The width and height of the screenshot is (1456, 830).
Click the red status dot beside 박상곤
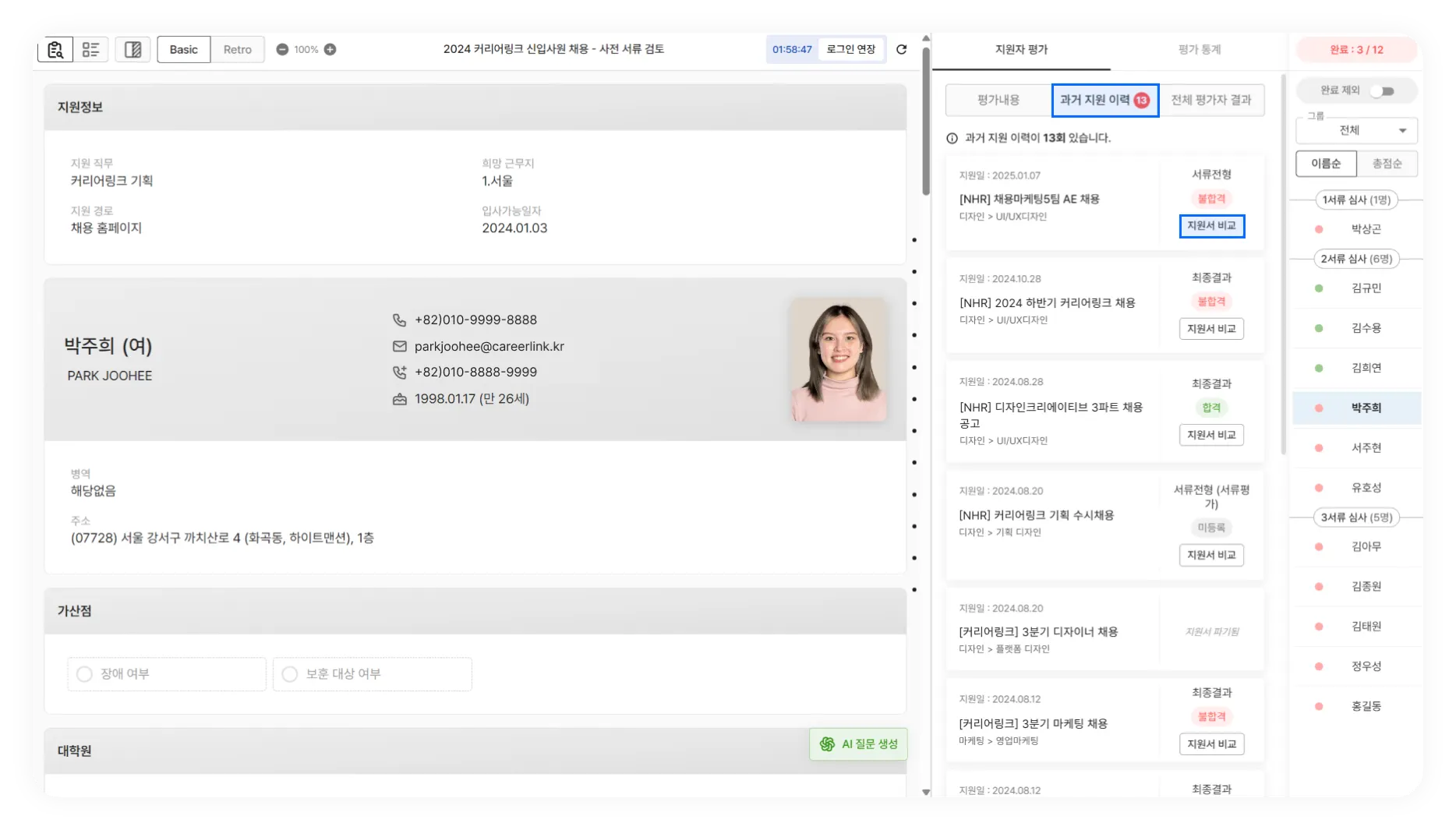pos(1319,229)
